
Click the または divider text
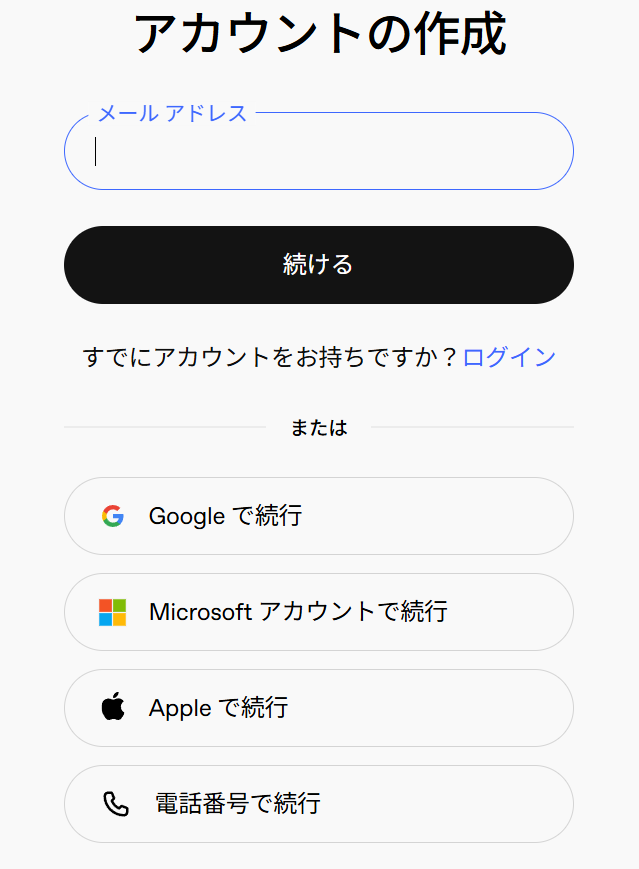coord(318,426)
